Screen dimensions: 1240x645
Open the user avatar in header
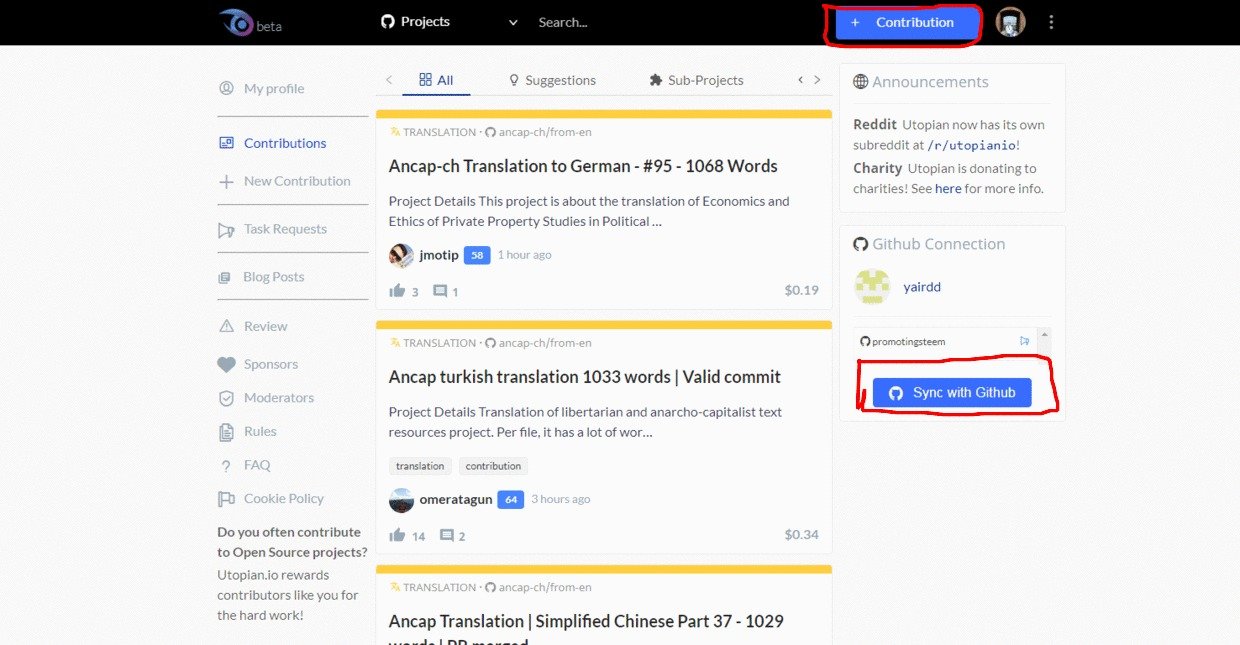pyautogui.click(x=1011, y=22)
